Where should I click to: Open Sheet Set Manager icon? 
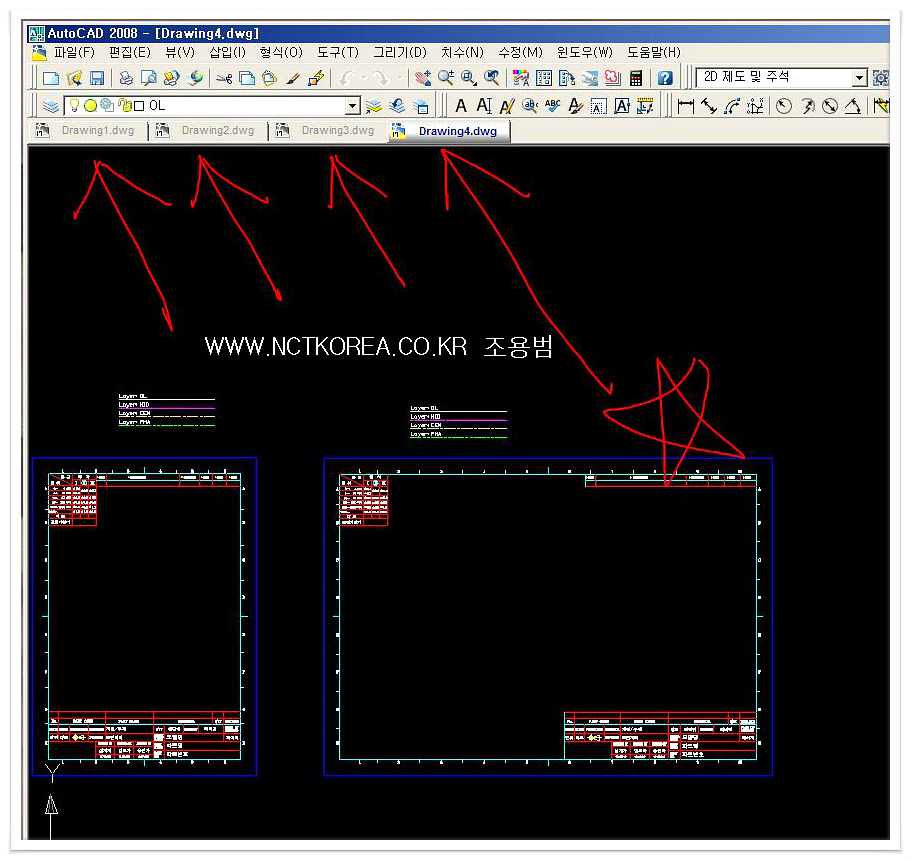tap(590, 78)
